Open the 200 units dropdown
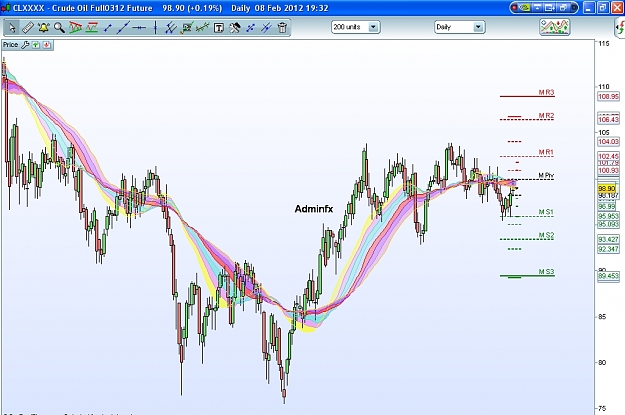This screenshot has height=415, width=625. pos(355,27)
